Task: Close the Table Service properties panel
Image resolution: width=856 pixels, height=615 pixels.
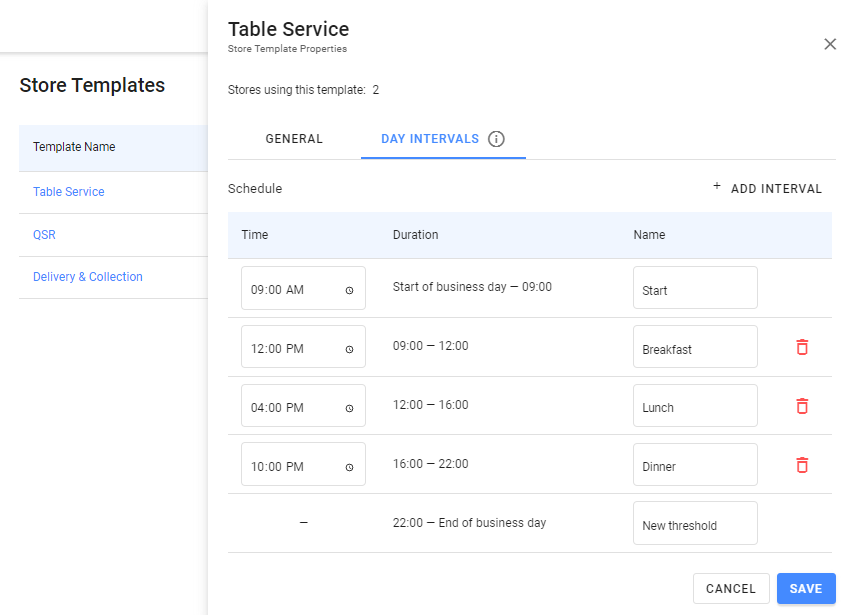Action: pyautogui.click(x=829, y=44)
